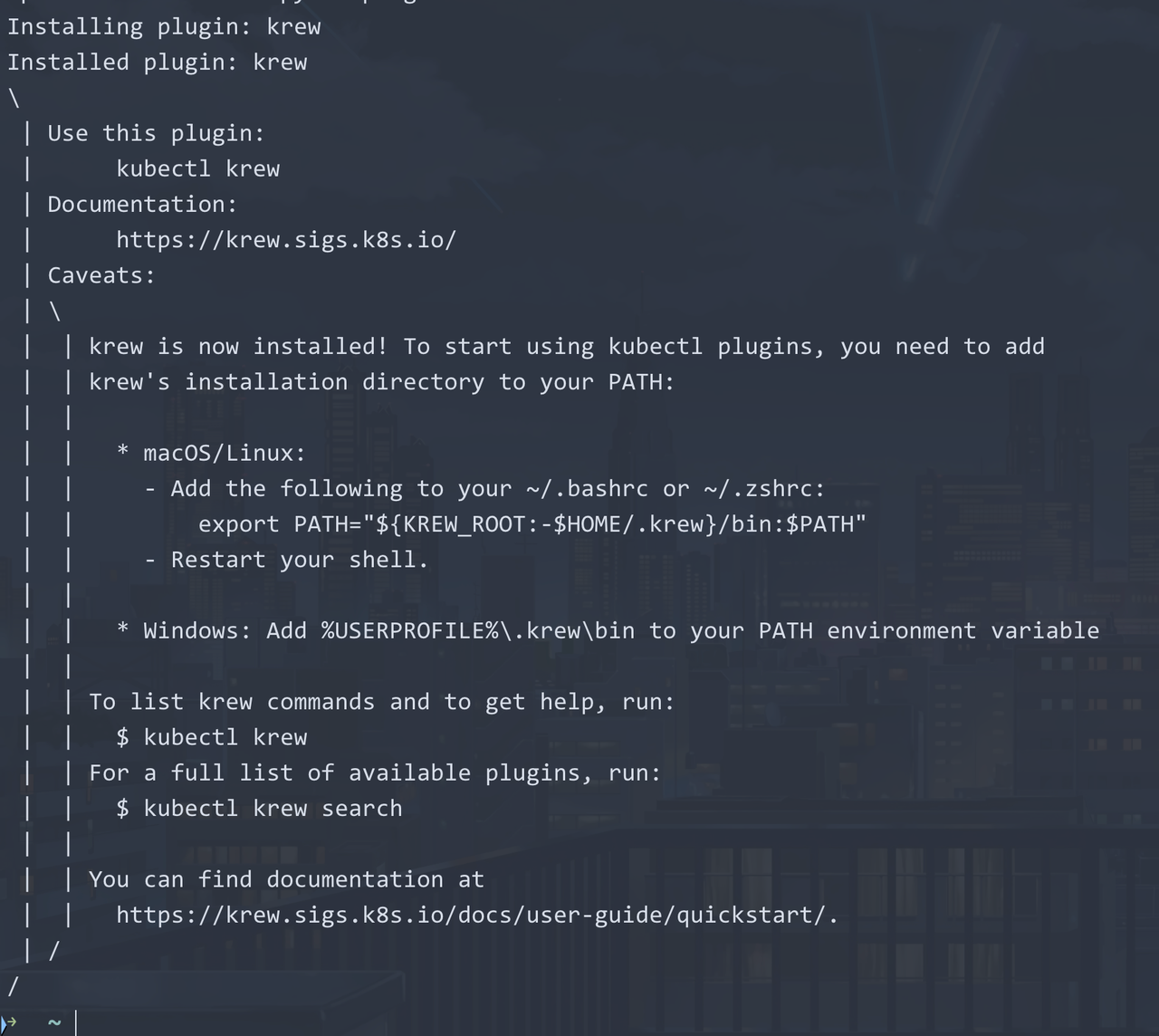This screenshot has height=1036, width=1159.
Task: Click "You can find documentation at" text
Action: point(286,879)
